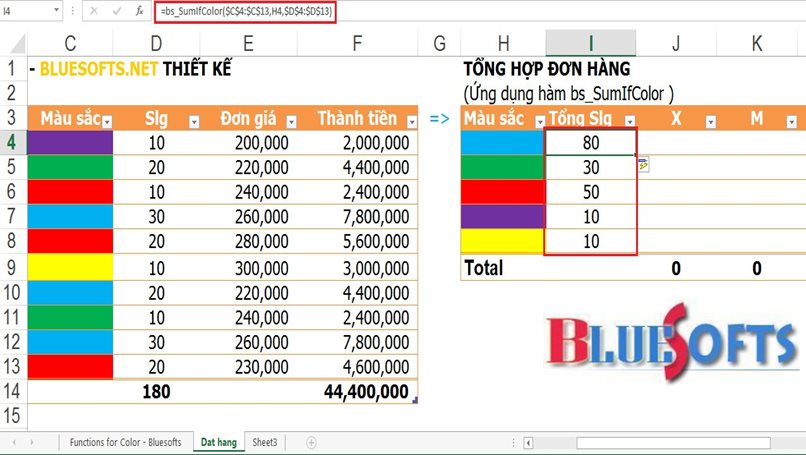This screenshot has height=455, width=806.
Task: Add a new sheet with plus icon
Action: click(x=311, y=442)
